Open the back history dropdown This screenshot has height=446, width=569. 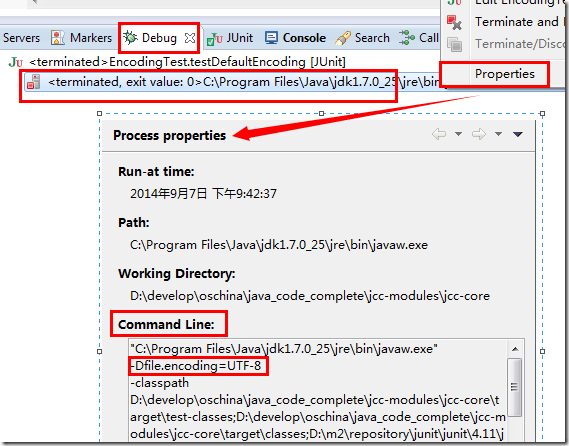point(458,134)
